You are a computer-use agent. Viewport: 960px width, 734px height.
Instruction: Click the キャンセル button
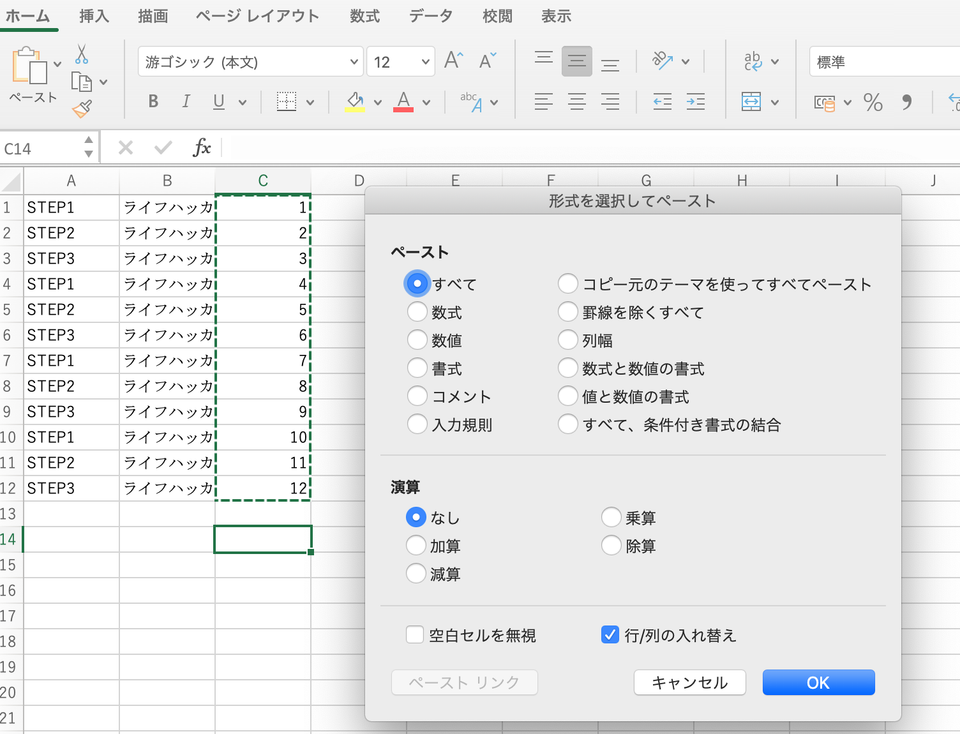(x=689, y=682)
